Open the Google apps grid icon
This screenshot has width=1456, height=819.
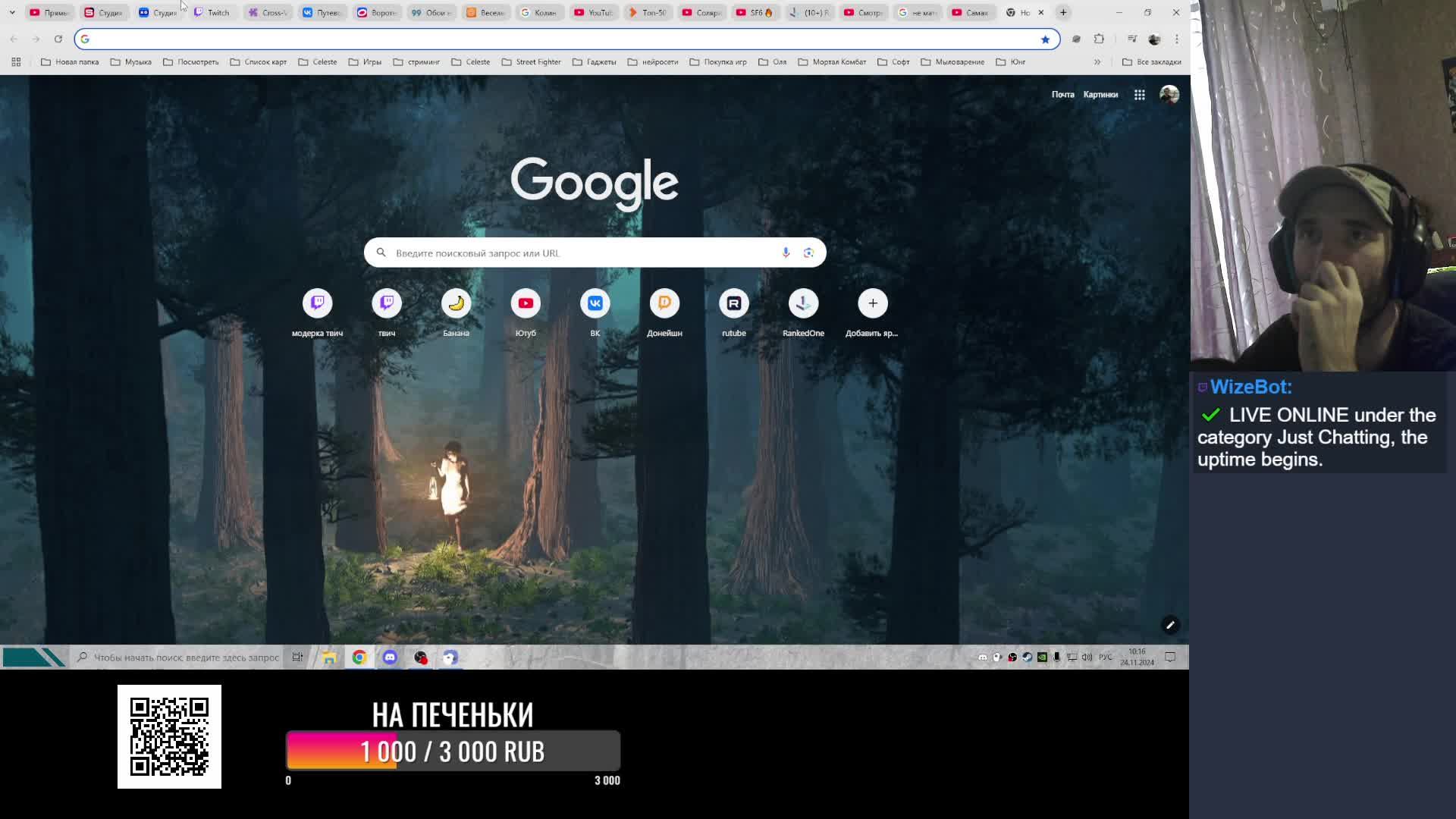click(1139, 95)
